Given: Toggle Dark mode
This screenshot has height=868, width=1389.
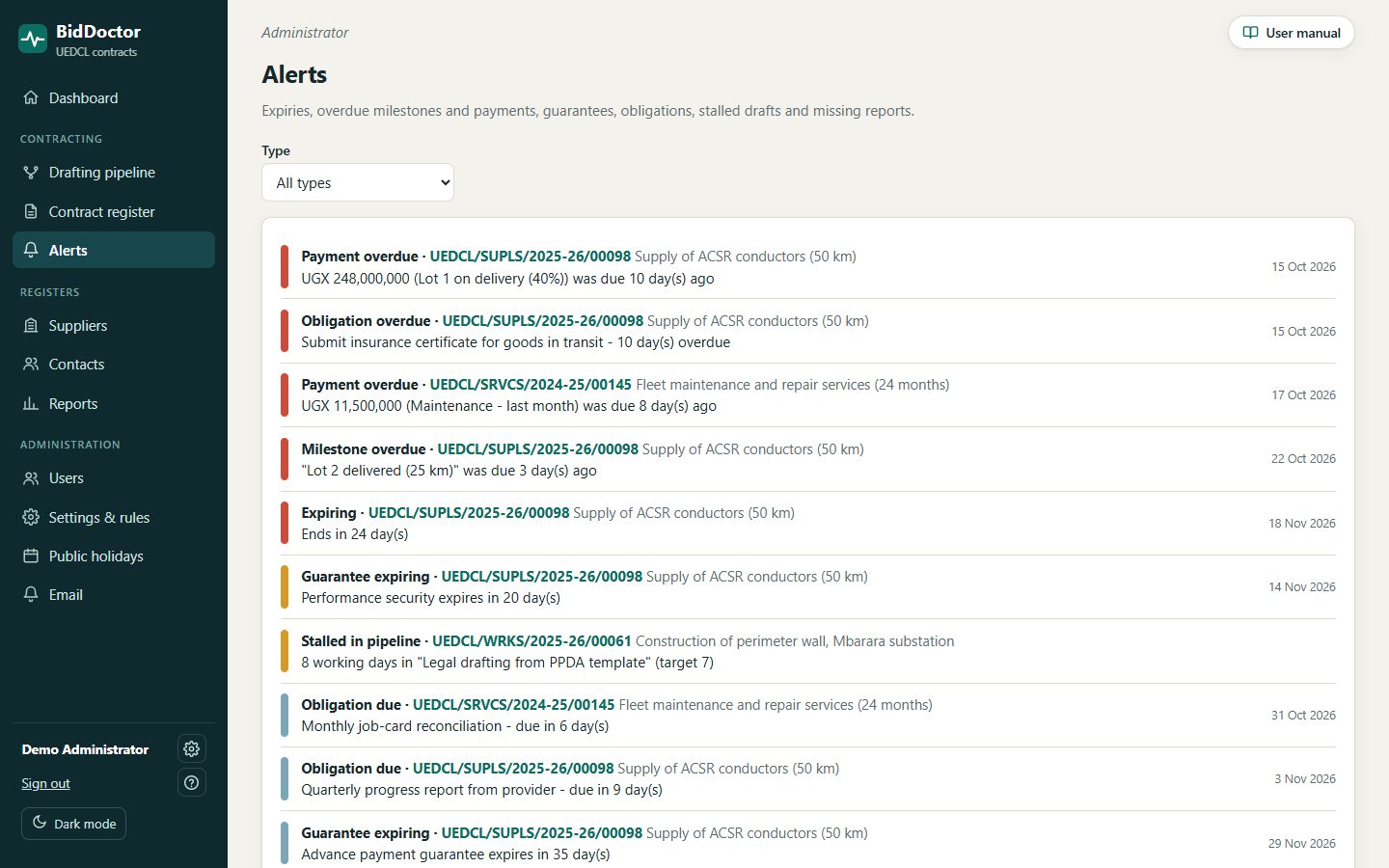Looking at the screenshot, I should point(74,824).
